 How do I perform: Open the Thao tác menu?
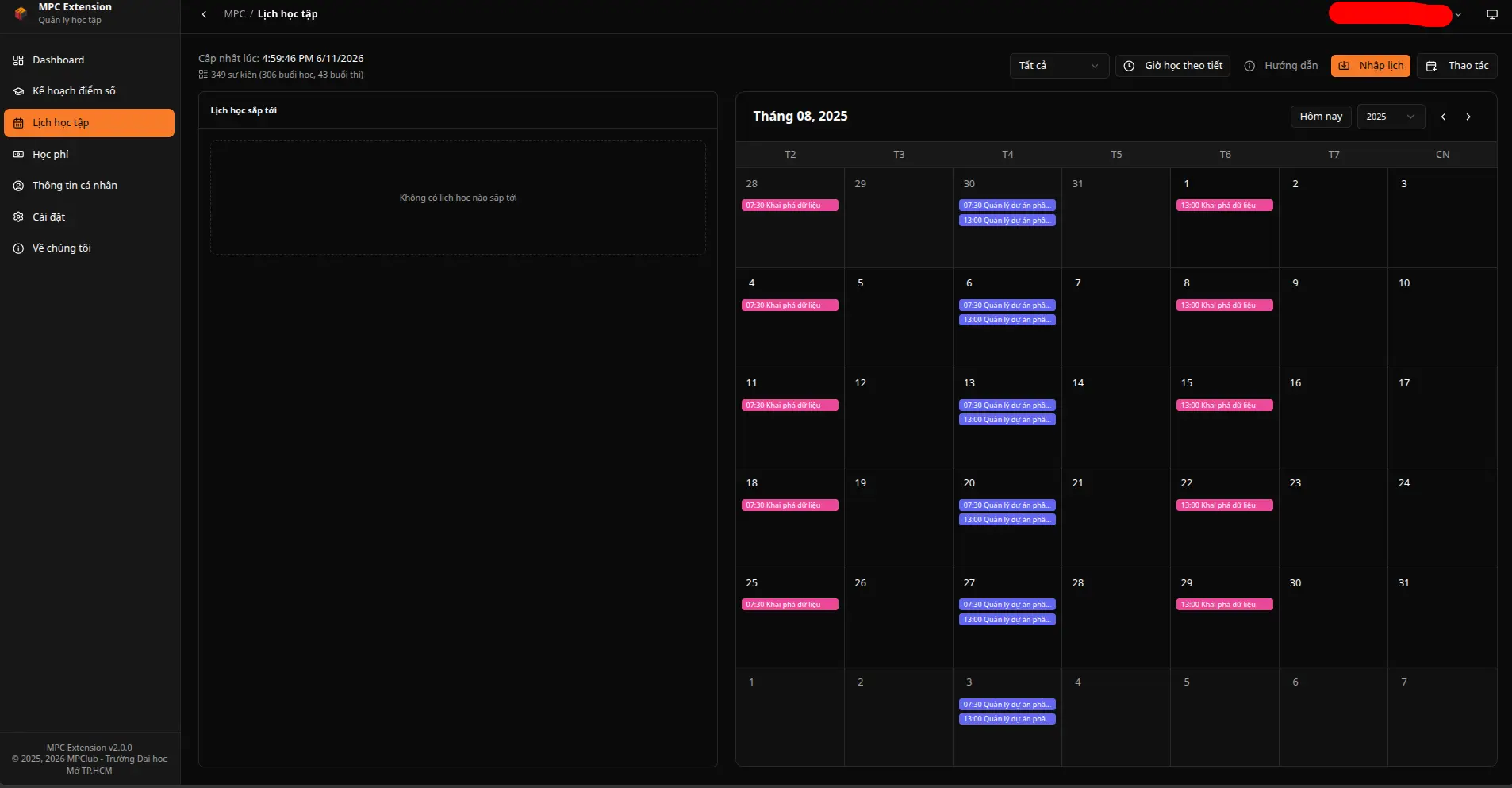(x=1456, y=66)
